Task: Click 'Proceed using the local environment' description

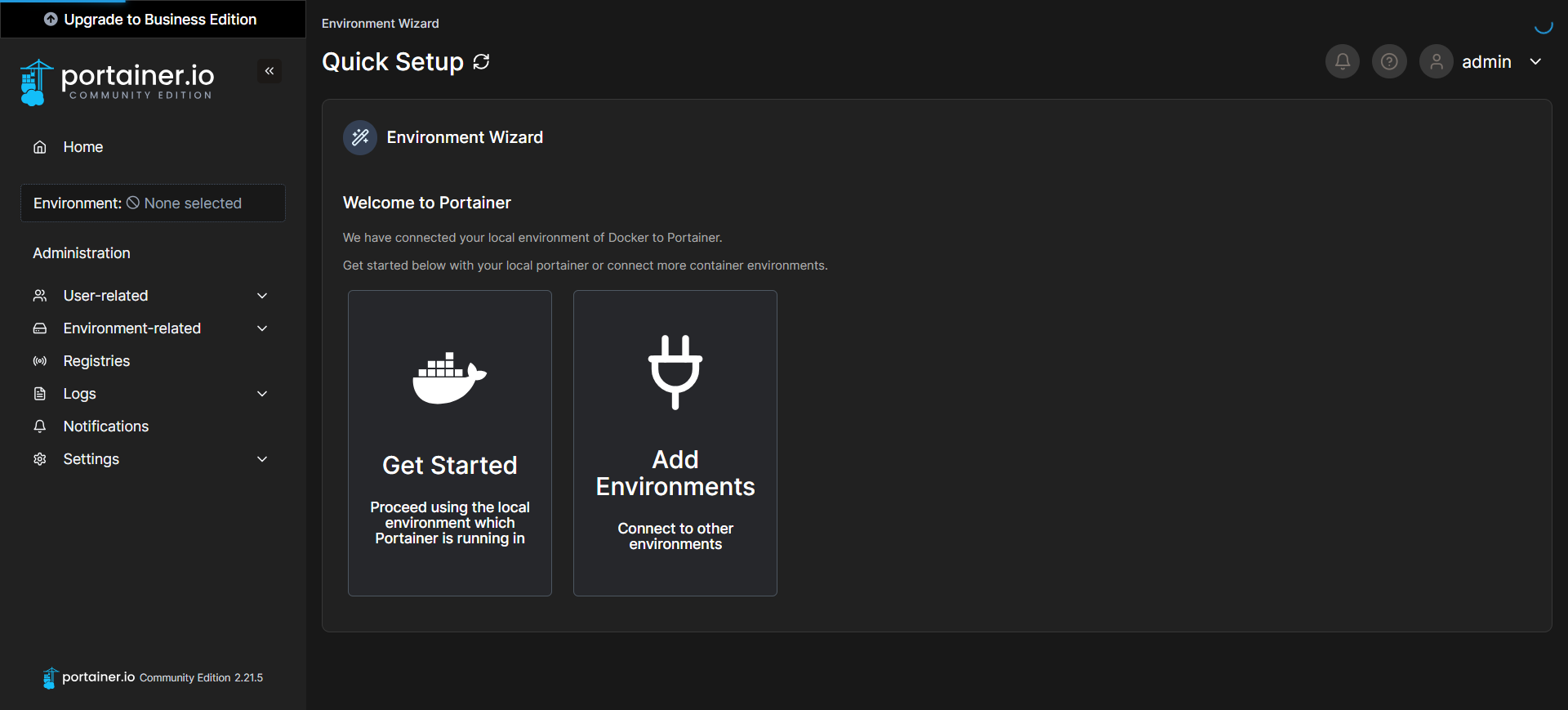Action: 450,523
